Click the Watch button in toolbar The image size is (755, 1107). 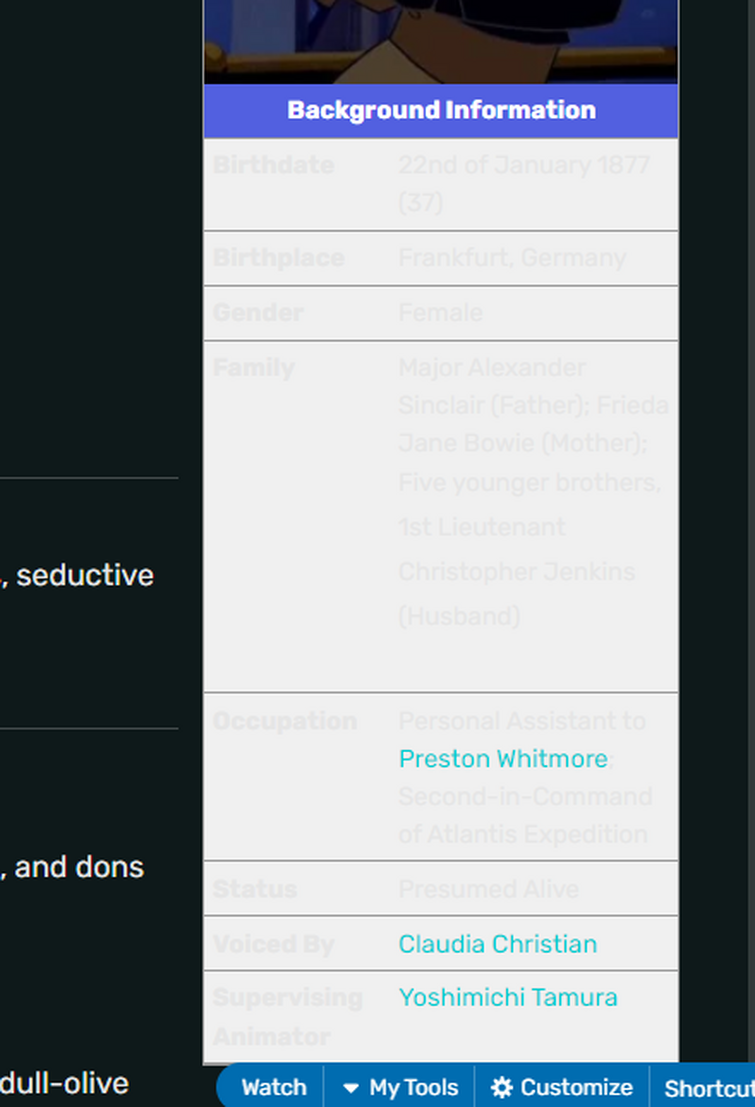coord(274,1087)
